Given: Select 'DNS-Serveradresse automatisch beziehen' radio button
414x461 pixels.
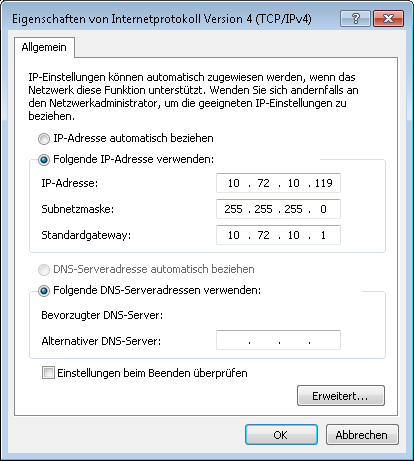Looking at the screenshot, I should pyautogui.click(x=44, y=269).
